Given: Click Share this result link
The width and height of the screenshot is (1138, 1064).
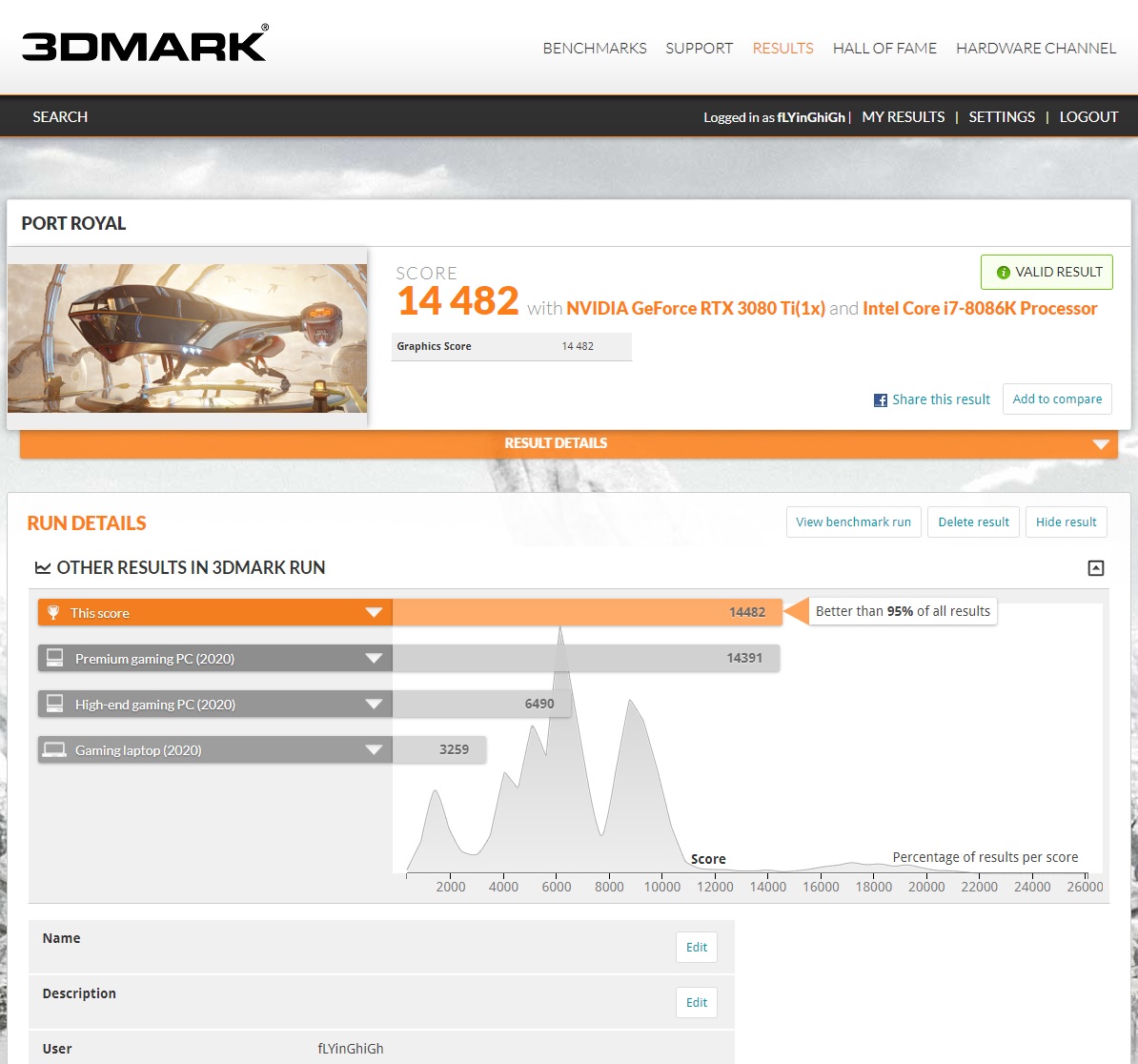Looking at the screenshot, I should click(941, 399).
